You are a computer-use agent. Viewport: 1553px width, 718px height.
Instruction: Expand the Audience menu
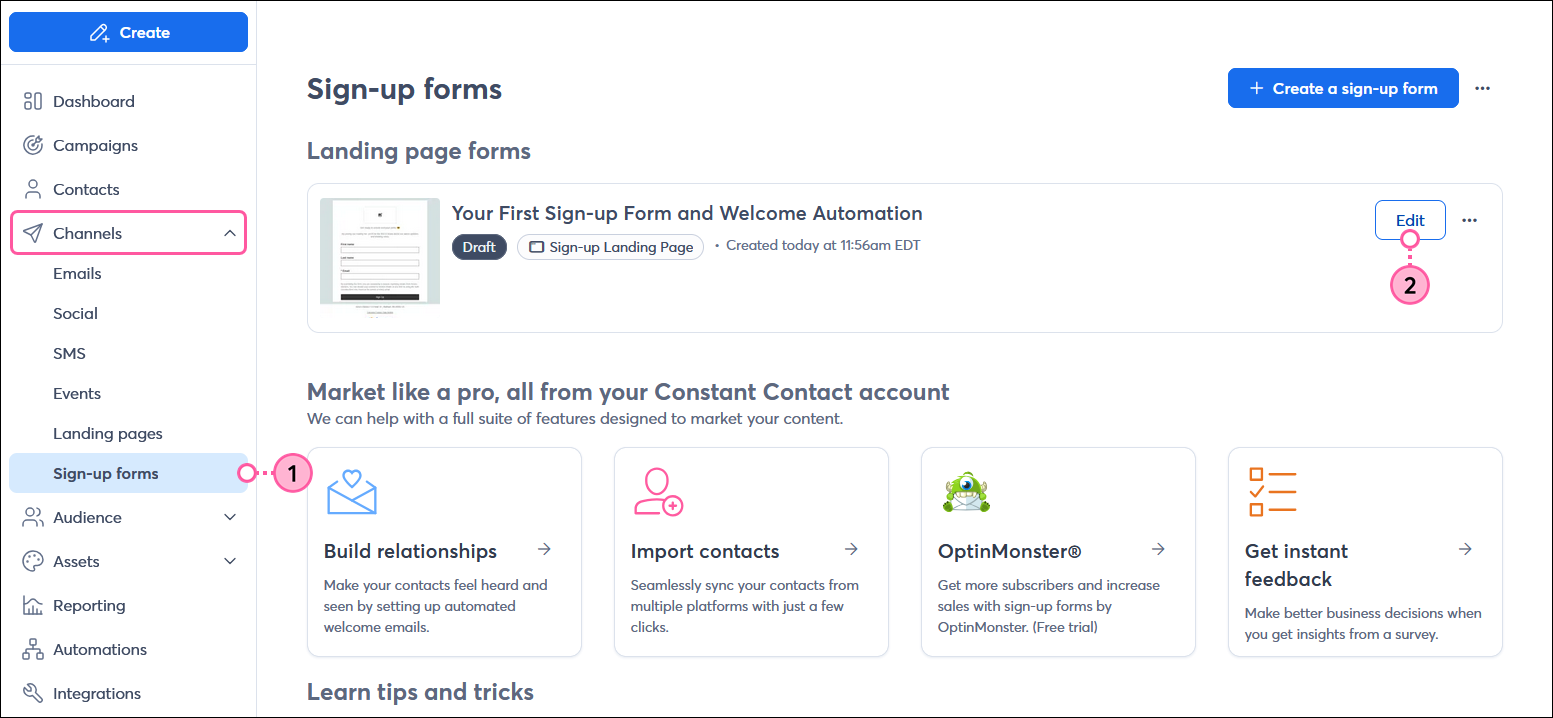[229, 517]
